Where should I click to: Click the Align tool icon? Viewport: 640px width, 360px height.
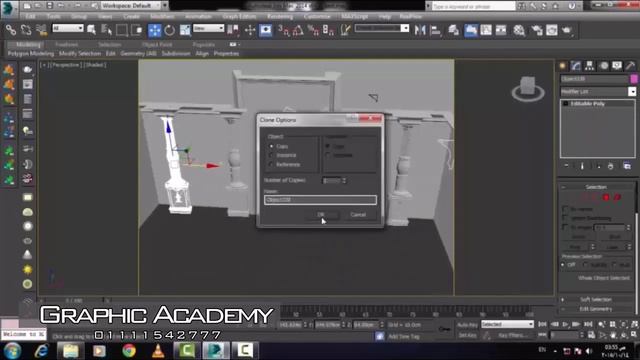(436, 30)
